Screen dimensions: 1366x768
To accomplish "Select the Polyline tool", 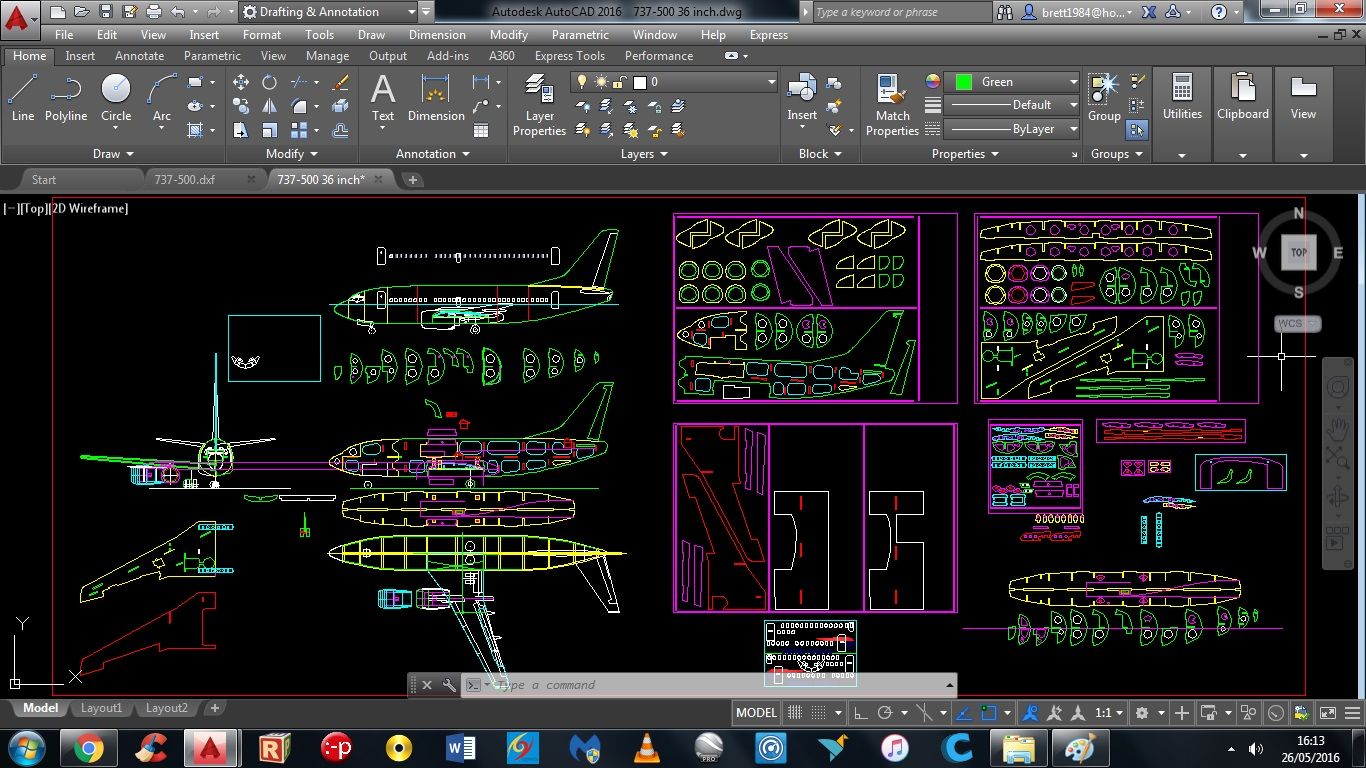I will pyautogui.click(x=66, y=97).
